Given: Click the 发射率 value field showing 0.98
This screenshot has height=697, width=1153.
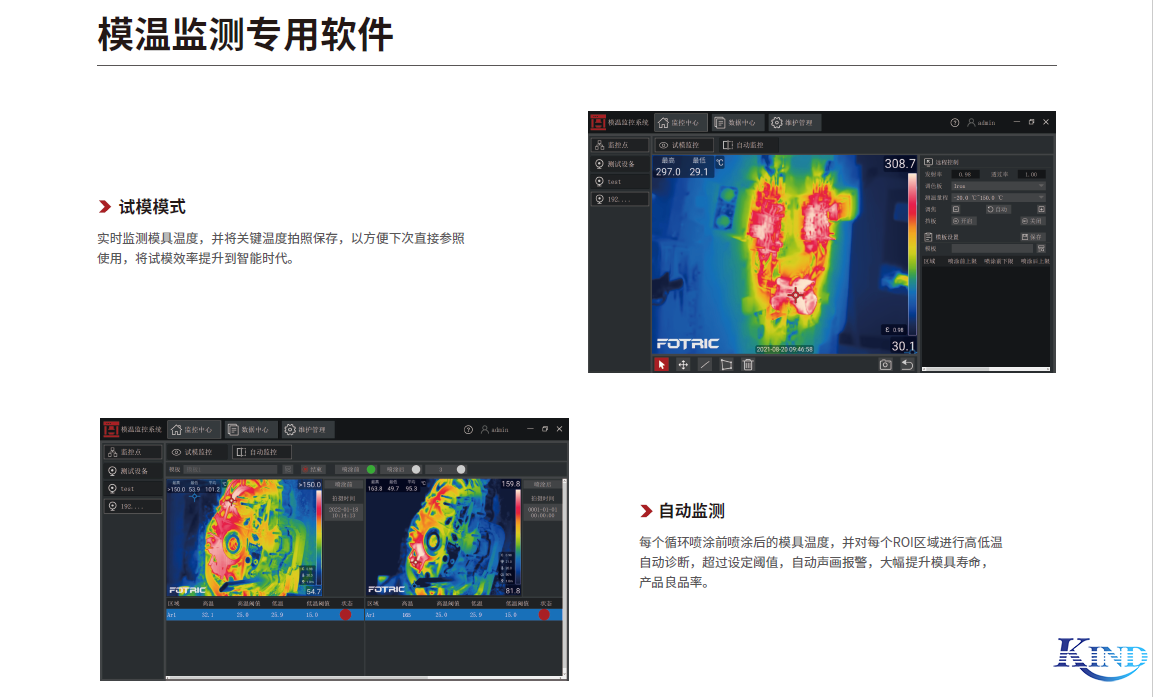Looking at the screenshot, I should coord(965,174).
